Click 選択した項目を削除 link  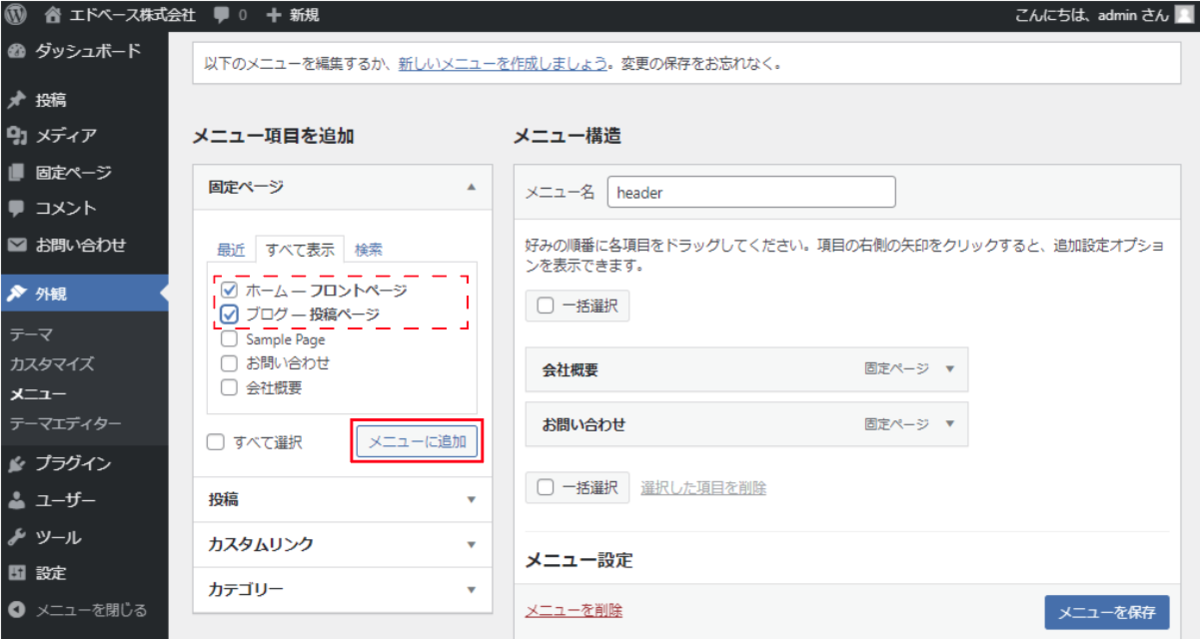coord(703,488)
